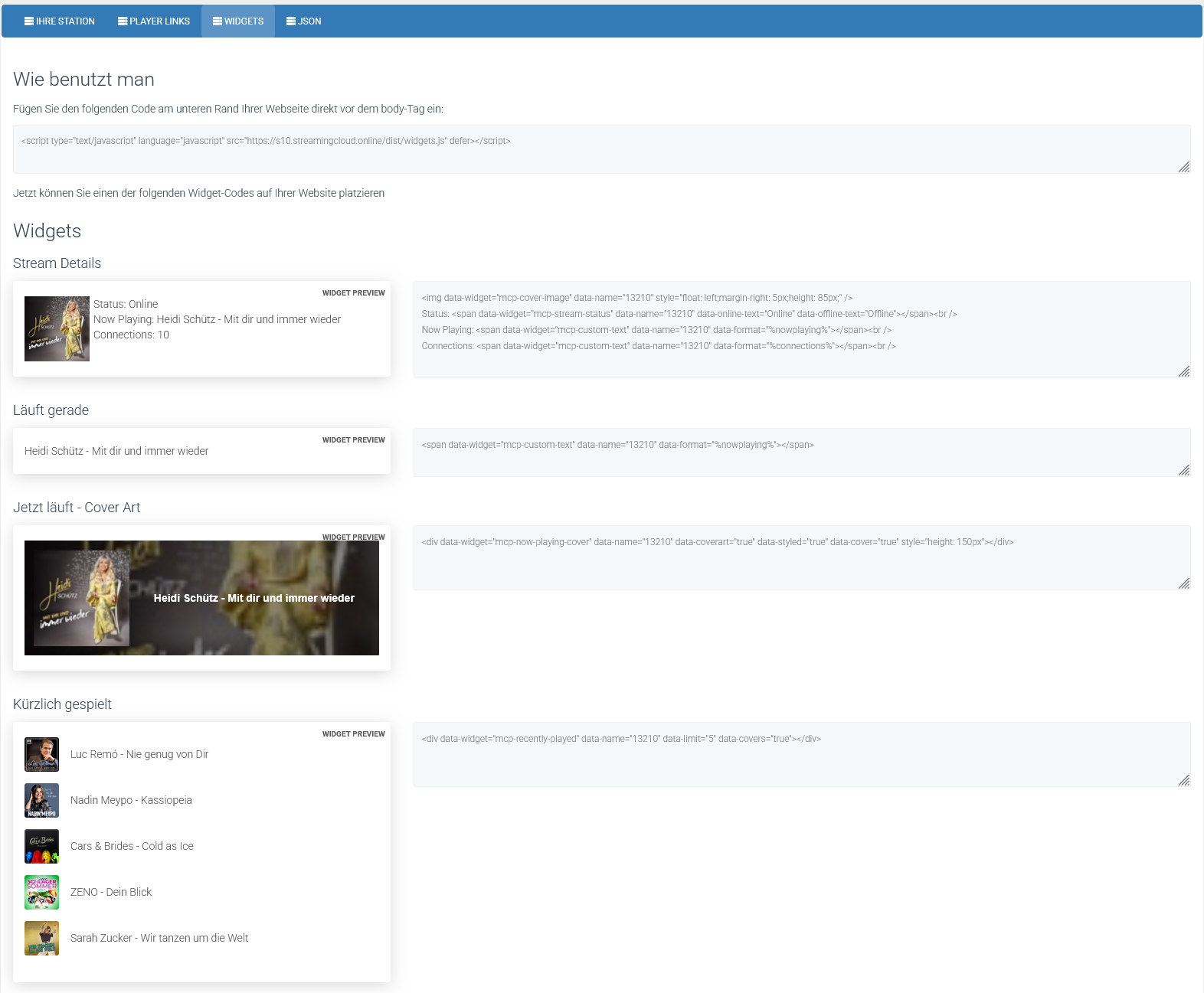Click the large Heidi Schütz cover banner
The image size is (1204, 993).
[201, 598]
